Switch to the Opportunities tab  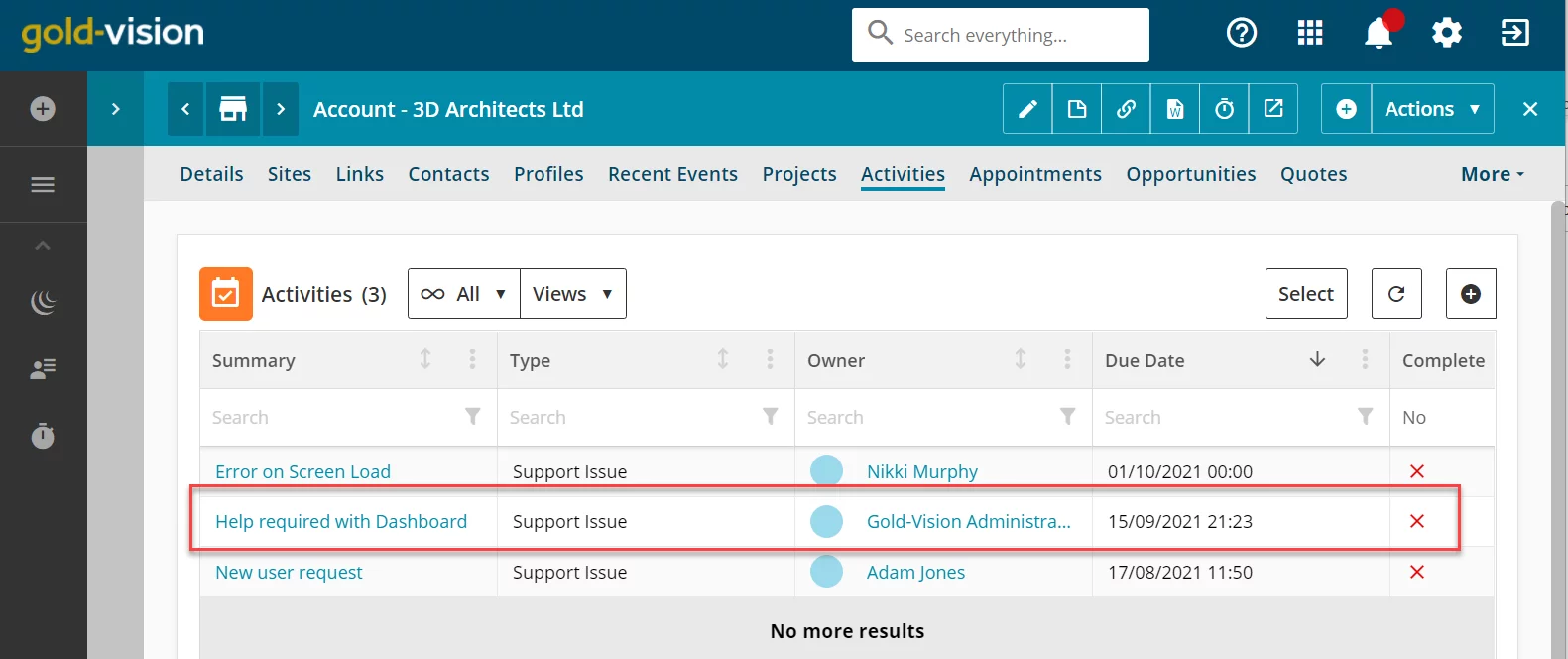point(1191,174)
